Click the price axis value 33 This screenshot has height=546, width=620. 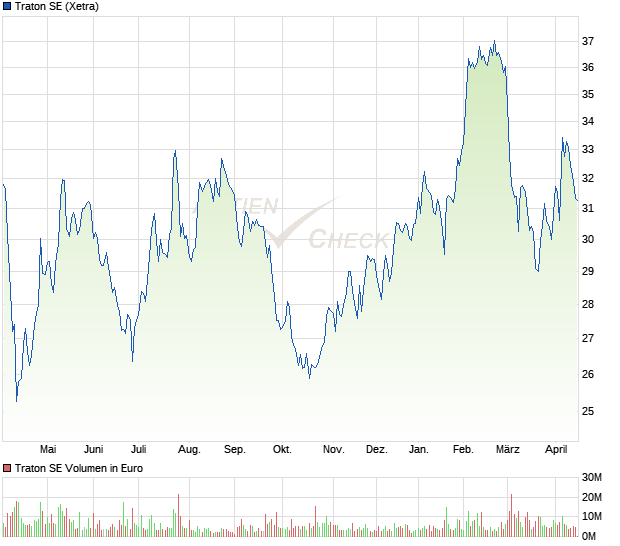(588, 149)
